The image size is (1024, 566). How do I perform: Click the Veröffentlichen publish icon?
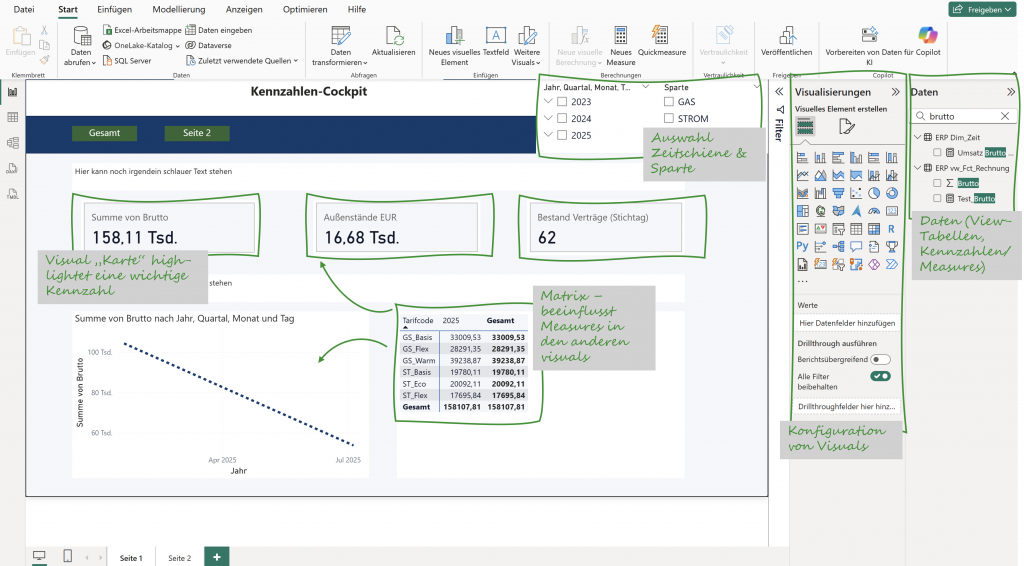point(786,36)
